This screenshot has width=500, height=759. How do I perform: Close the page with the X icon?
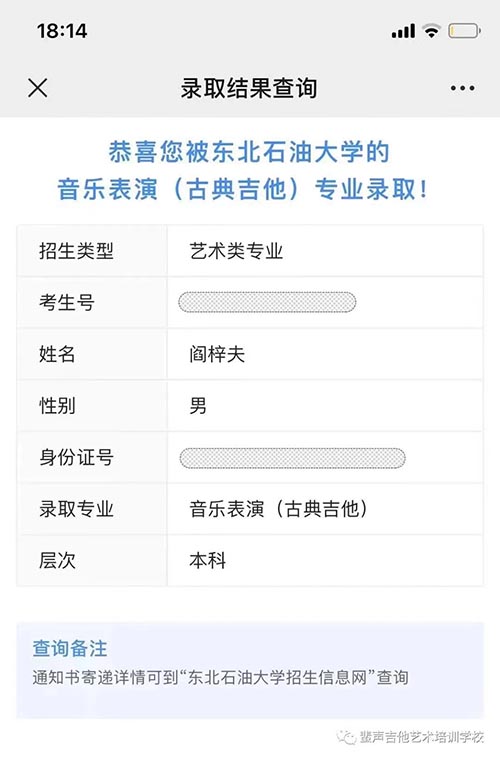point(38,88)
